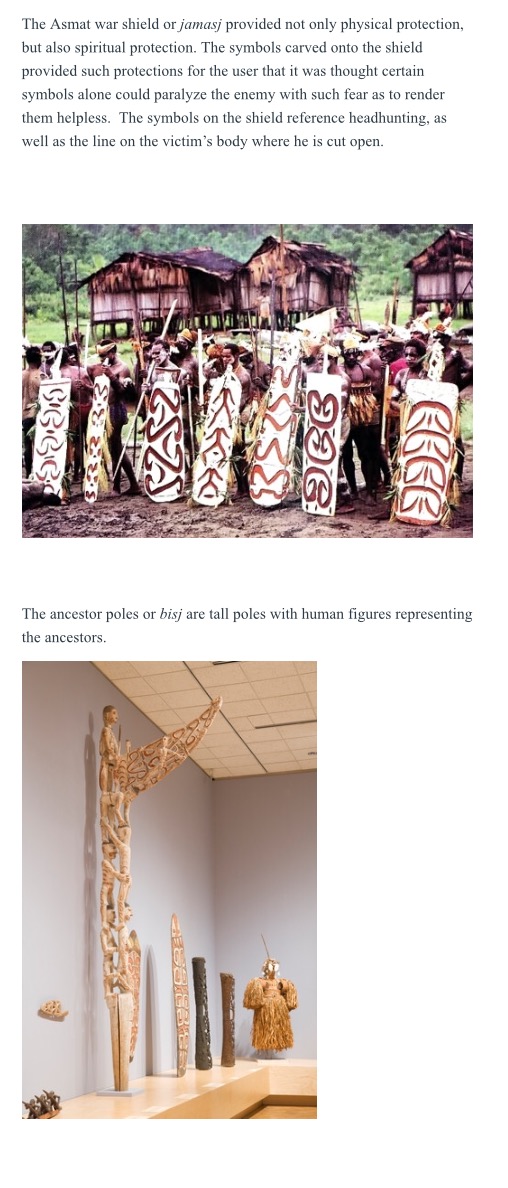Click the sentence about ancestor poles
This screenshot has height=1188, width=508.
click(x=247, y=626)
